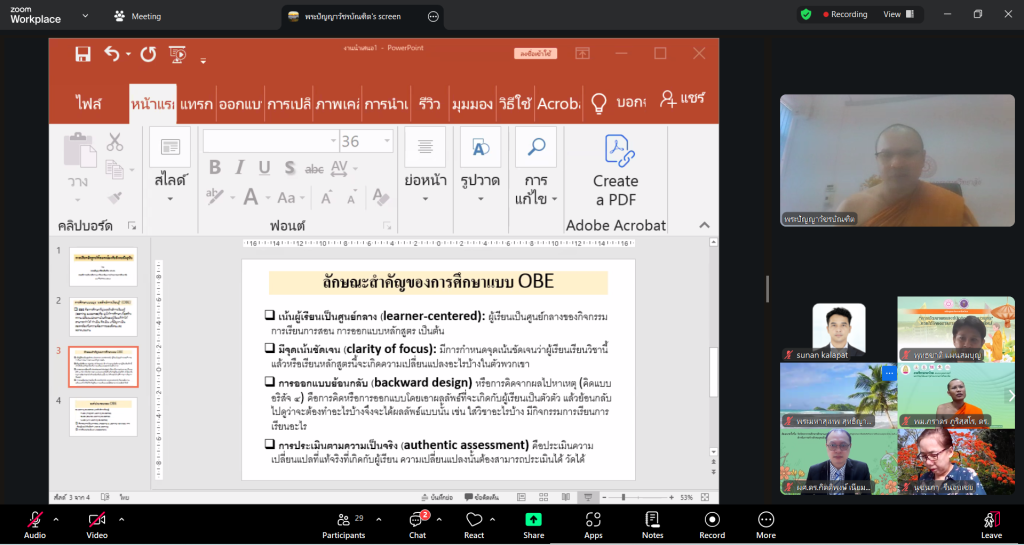Expand video options caret next to Video
The width and height of the screenshot is (1024, 545).
[x=121, y=519]
